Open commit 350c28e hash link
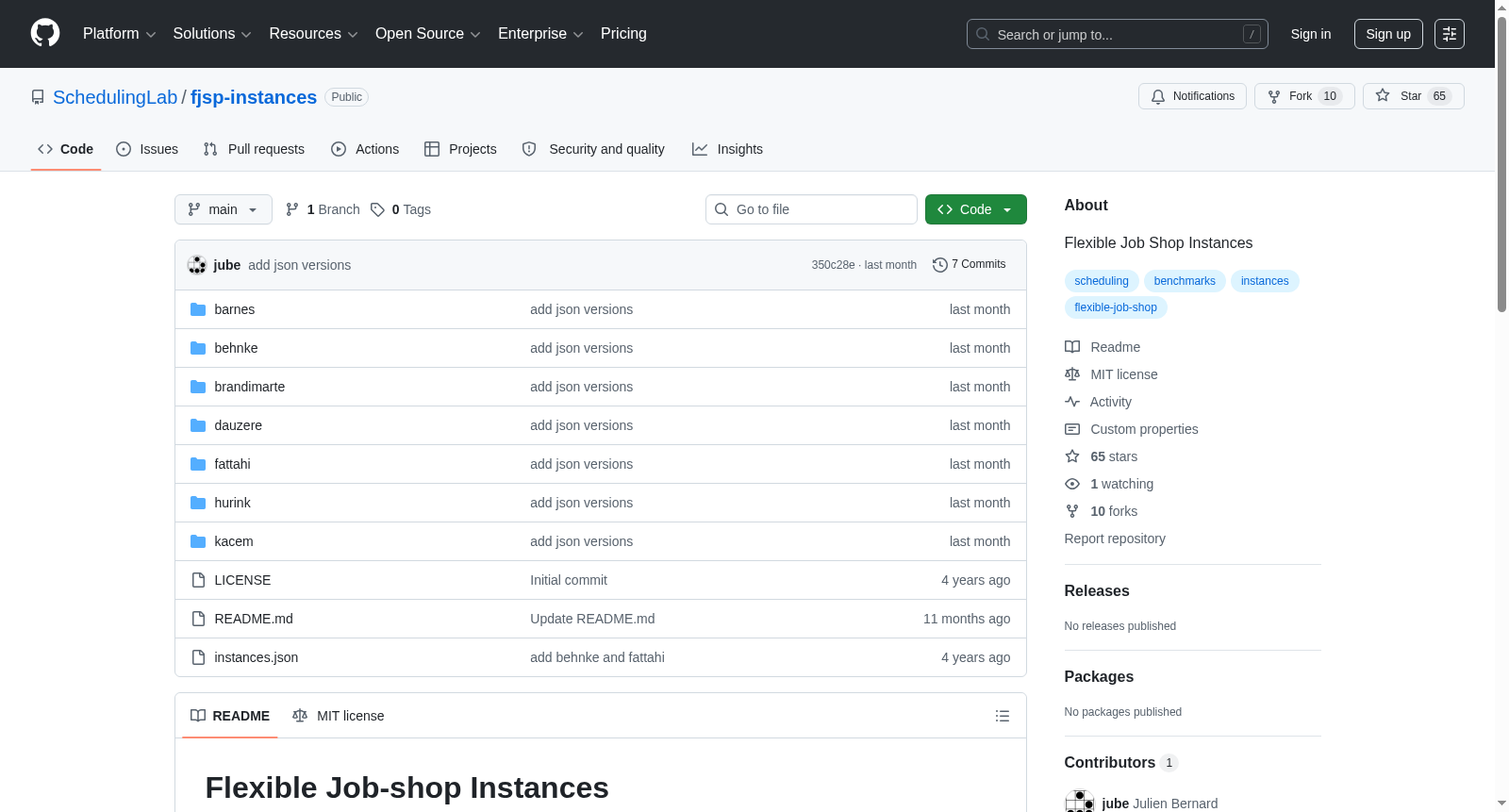Image resolution: width=1509 pixels, height=812 pixels. [833, 265]
